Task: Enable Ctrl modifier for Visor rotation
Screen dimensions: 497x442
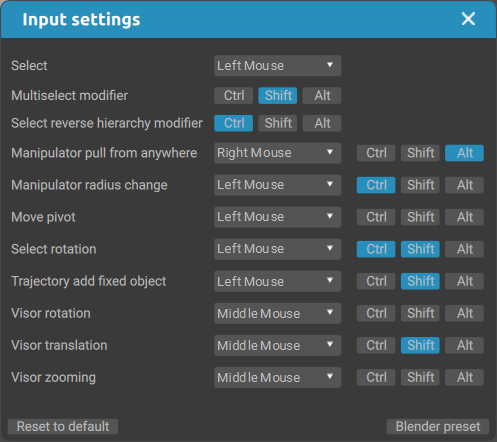Action: point(376,313)
